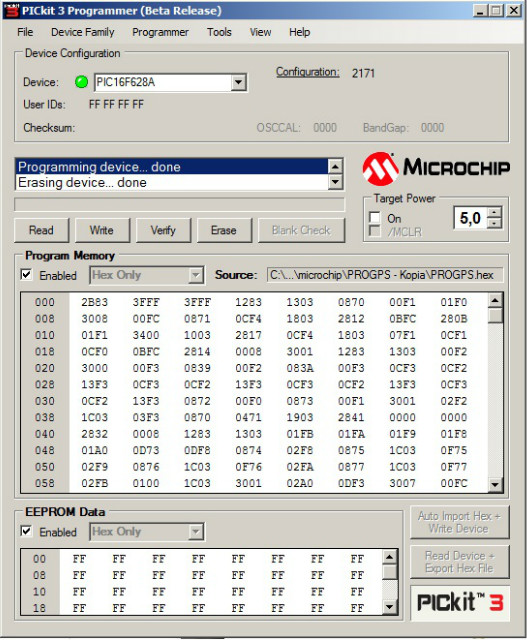Toggle the /MCLR checkbox
Image resolution: width=527 pixels, height=640 pixels.
[374, 231]
